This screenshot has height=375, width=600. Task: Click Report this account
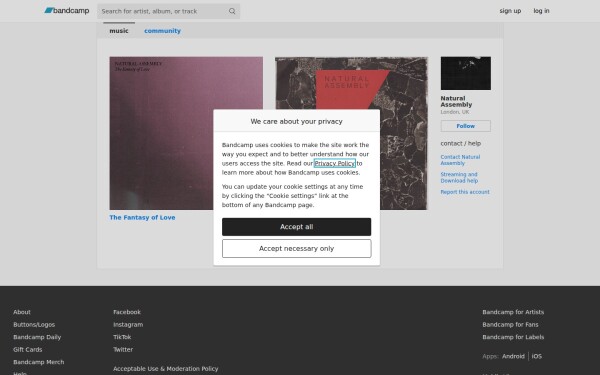click(x=465, y=192)
